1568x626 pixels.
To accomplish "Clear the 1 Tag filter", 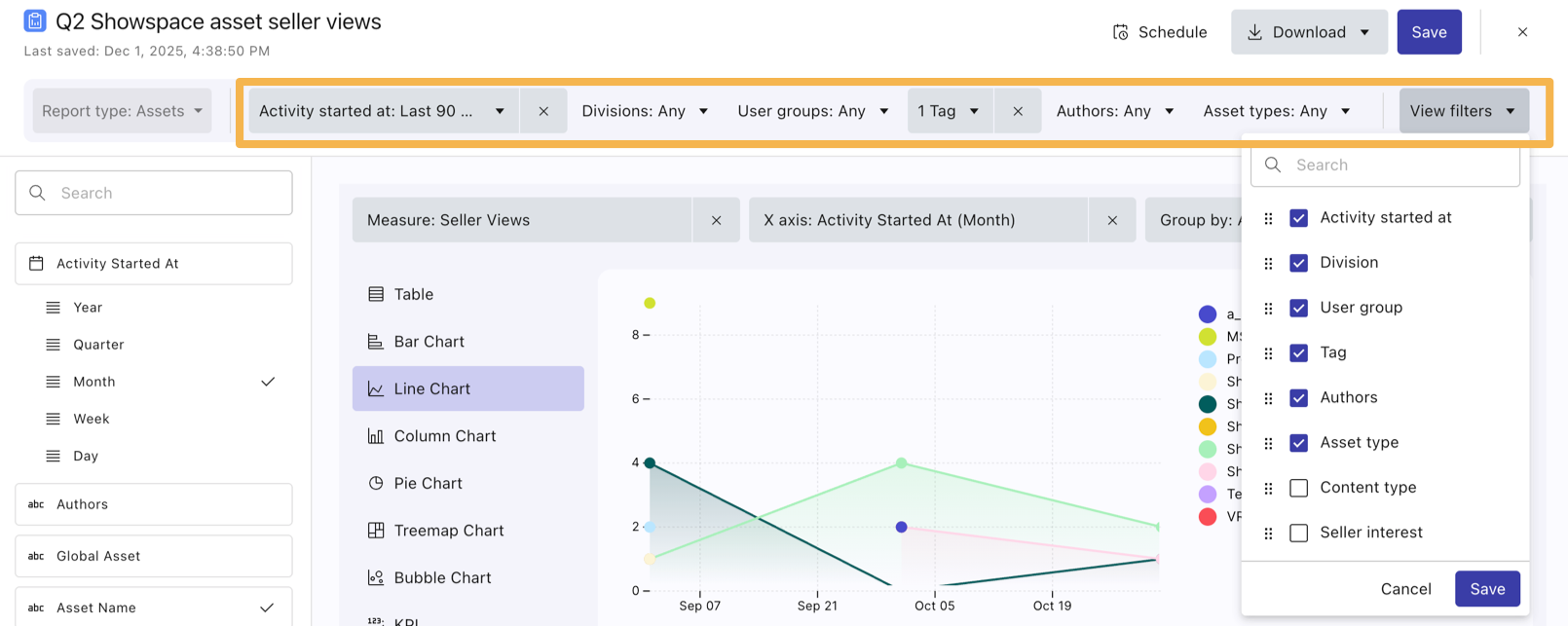I will click(x=1017, y=111).
